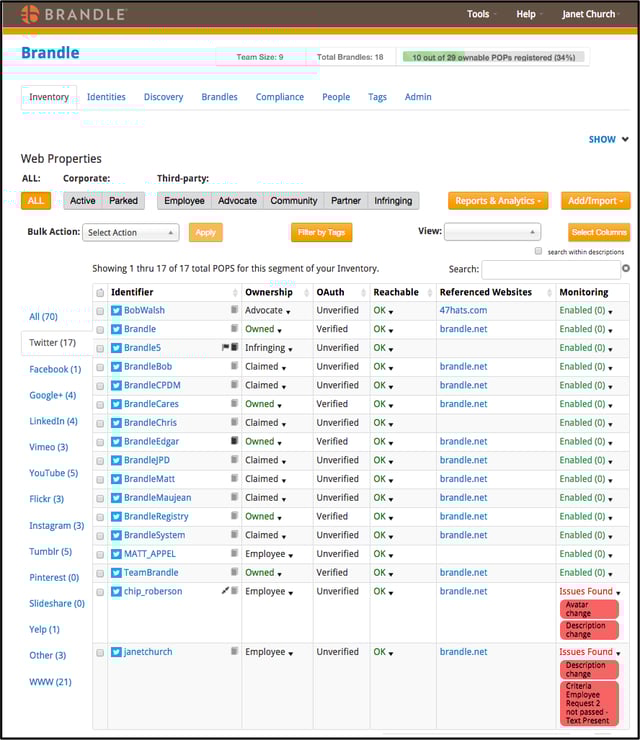Open ownership dropdown for BobWalsh (Advocate)
The image size is (640, 740).
[288, 312]
